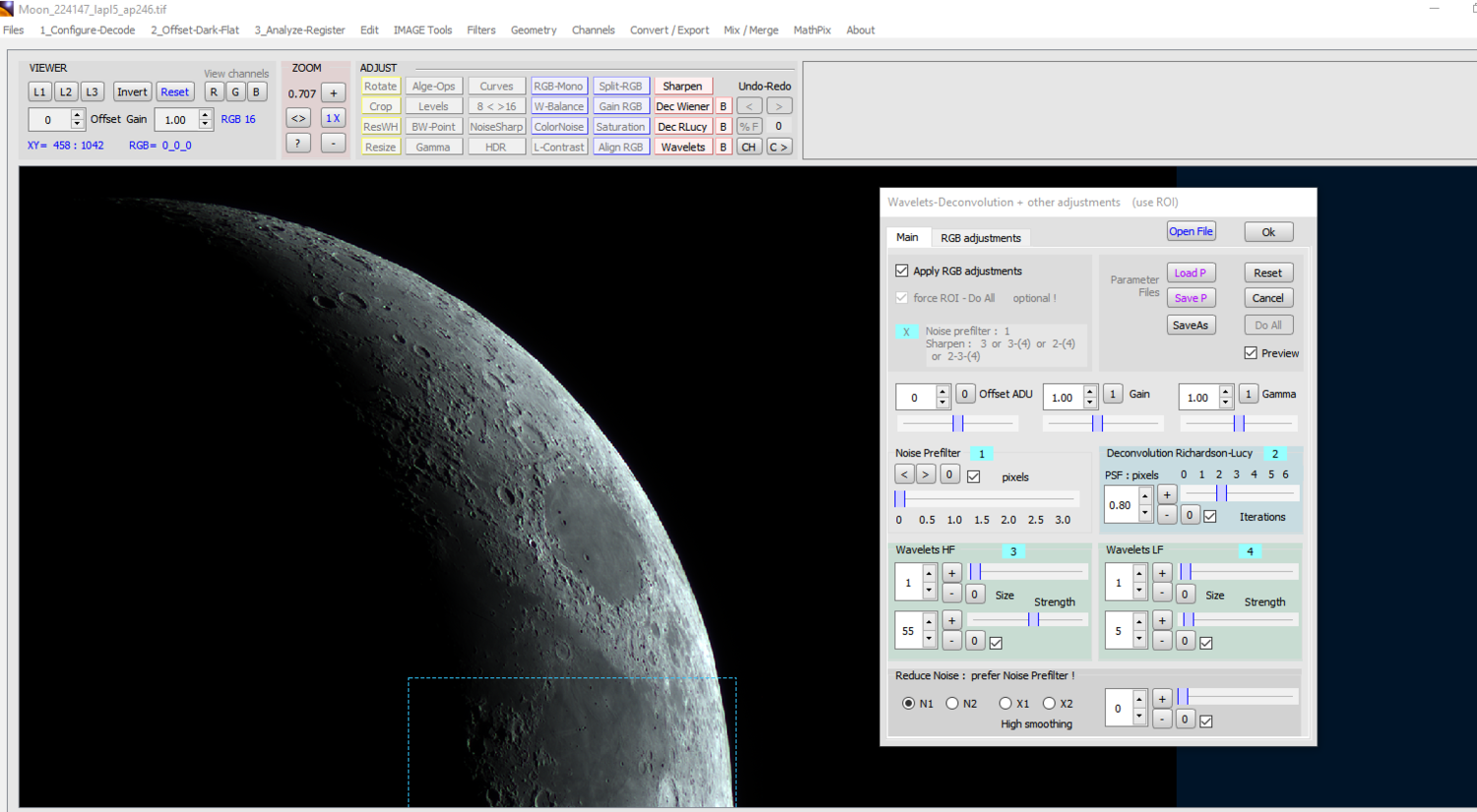Select the N2 noise reduction radio button

pos(952,704)
